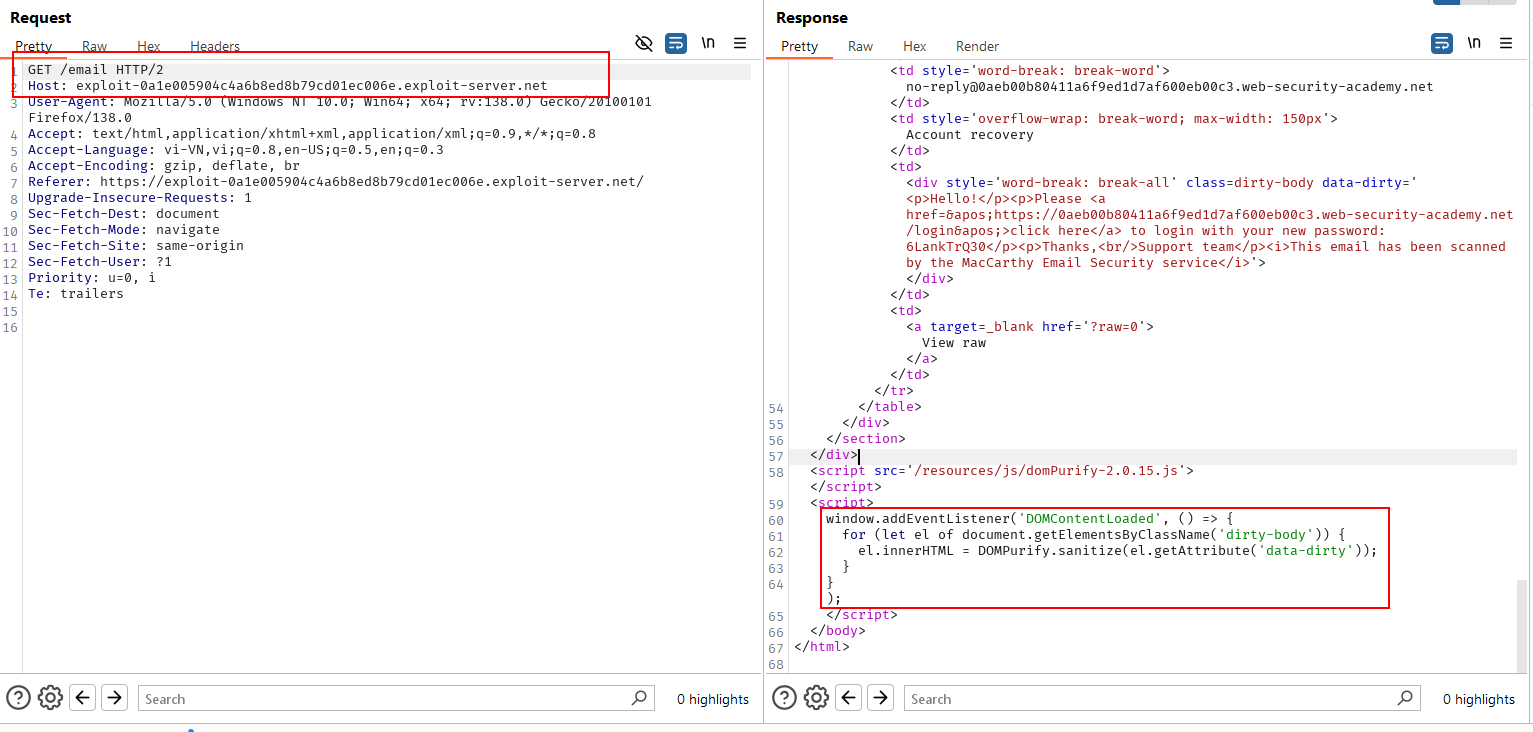Toggle line wrap icon in Response panel
The image size is (1533, 732).
pos(1442,43)
